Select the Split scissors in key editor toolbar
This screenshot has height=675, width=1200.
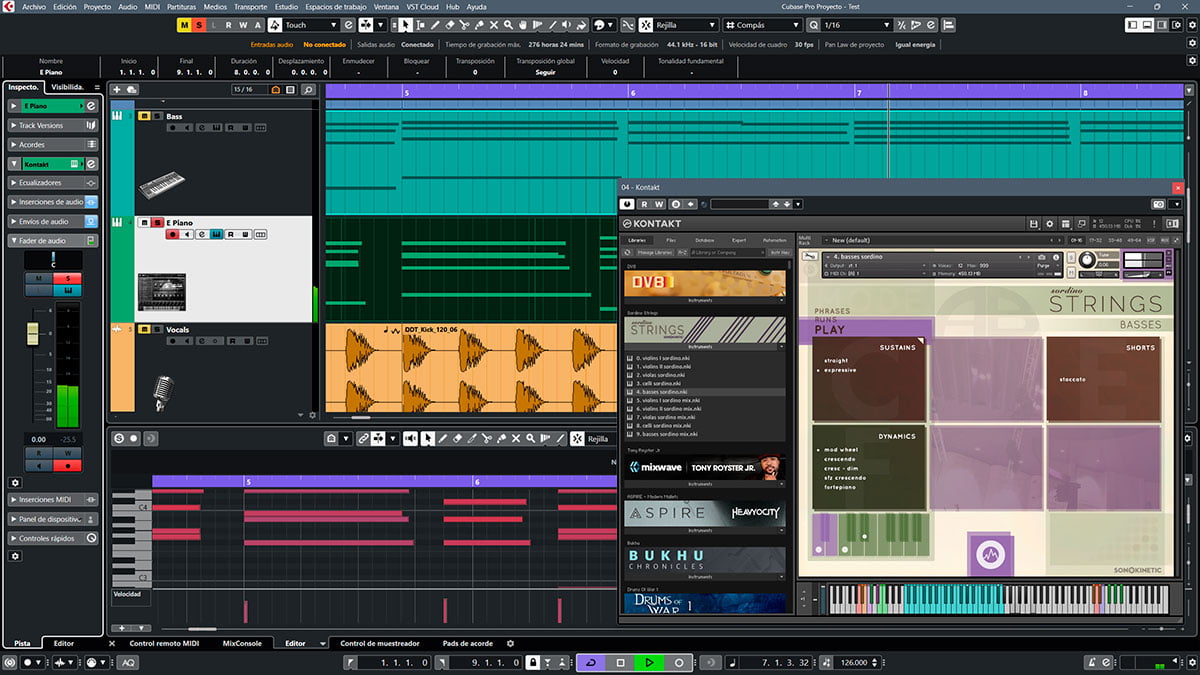click(486, 438)
